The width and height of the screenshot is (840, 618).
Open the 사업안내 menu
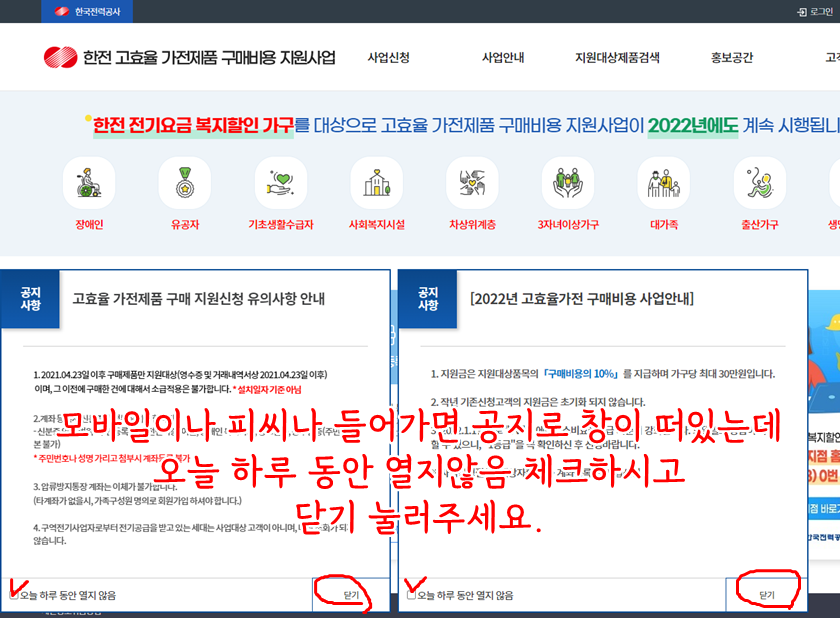coord(503,57)
